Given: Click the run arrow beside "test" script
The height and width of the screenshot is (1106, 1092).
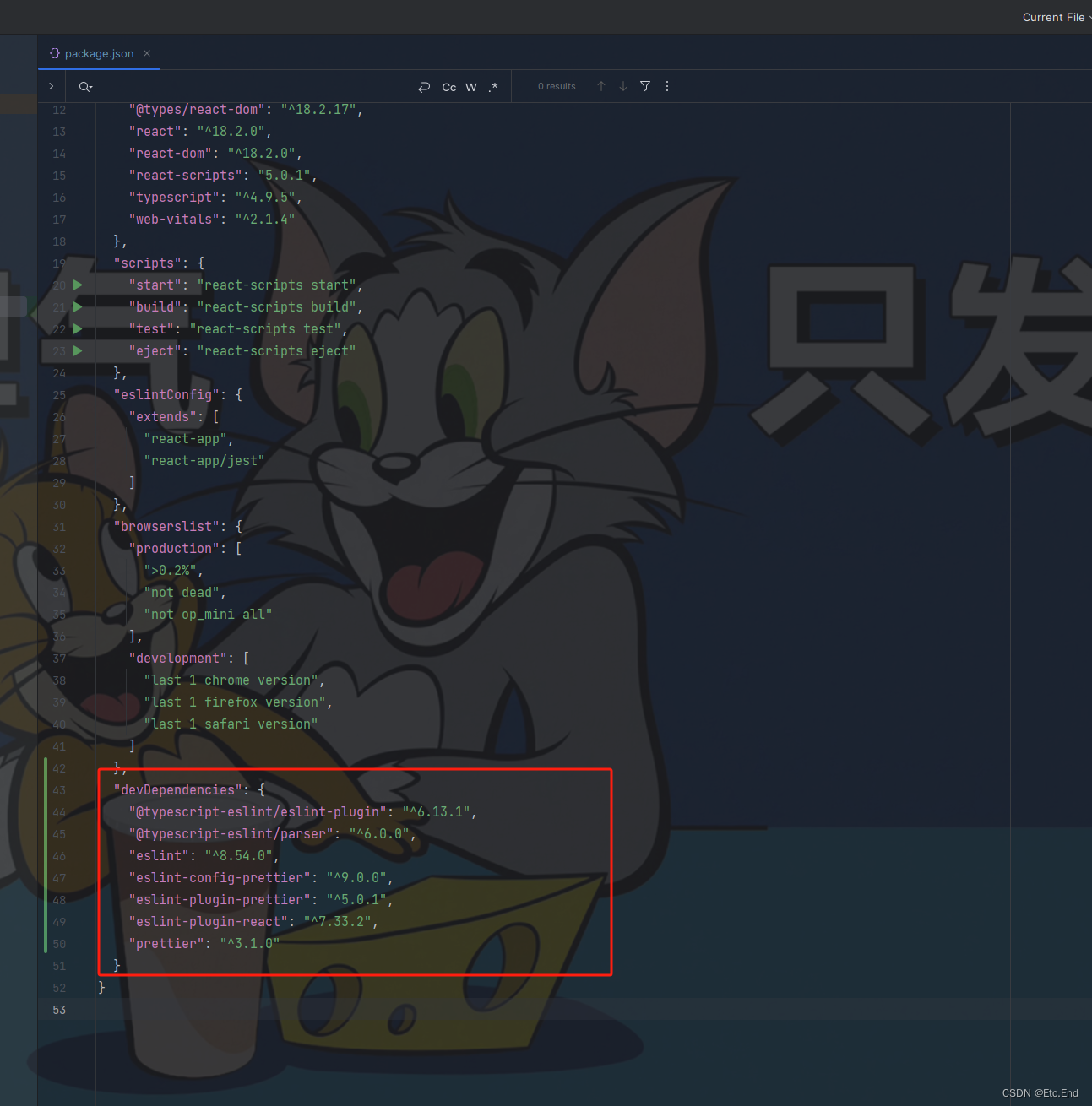Looking at the screenshot, I should pyautogui.click(x=78, y=329).
